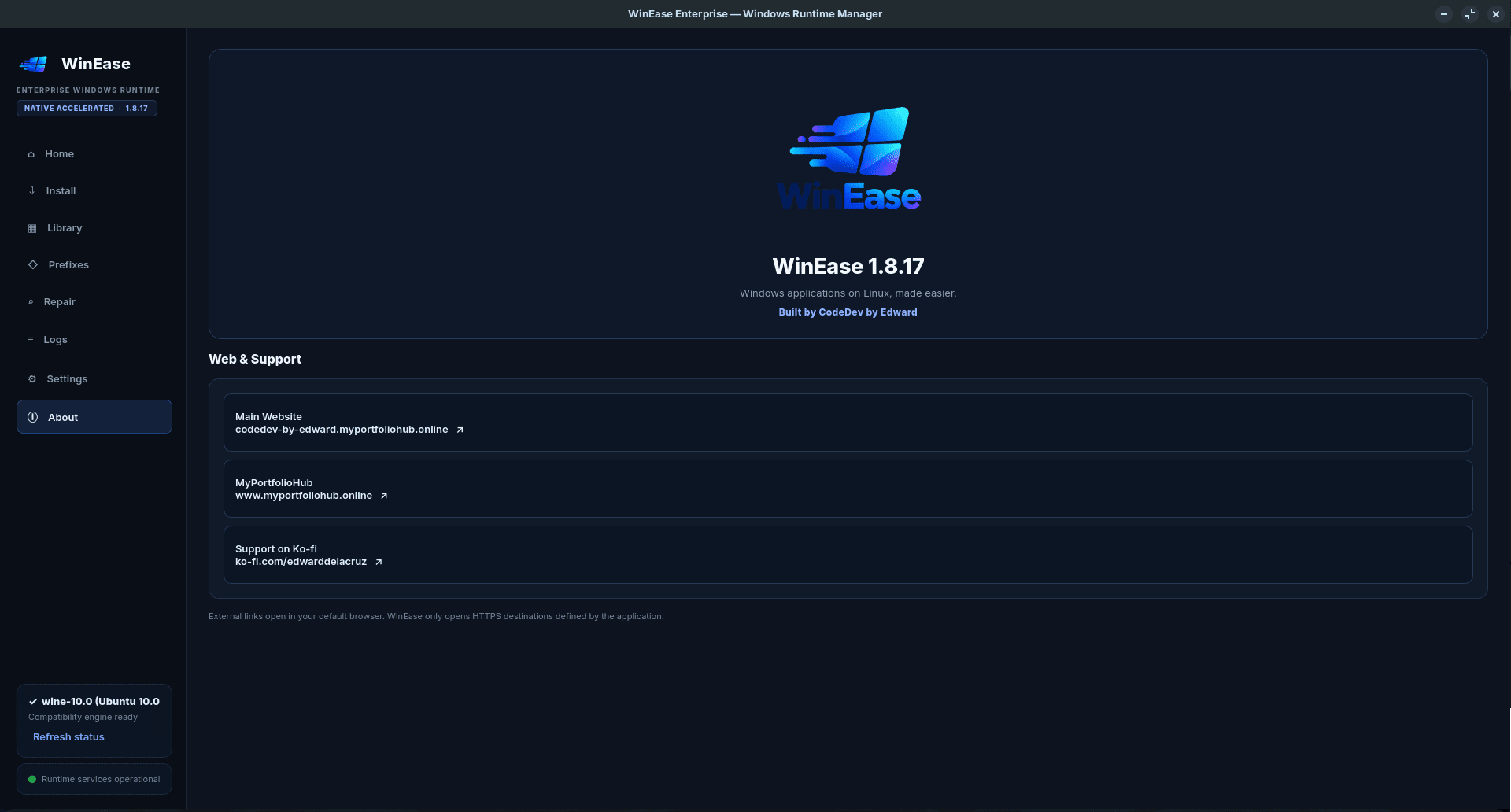Click the External links open notice text
Image resolution: width=1511 pixels, height=812 pixels.
tap(436, 617)
